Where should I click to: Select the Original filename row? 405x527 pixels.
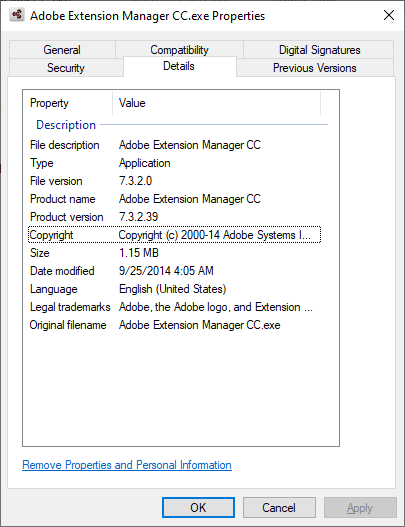[174, 325]
